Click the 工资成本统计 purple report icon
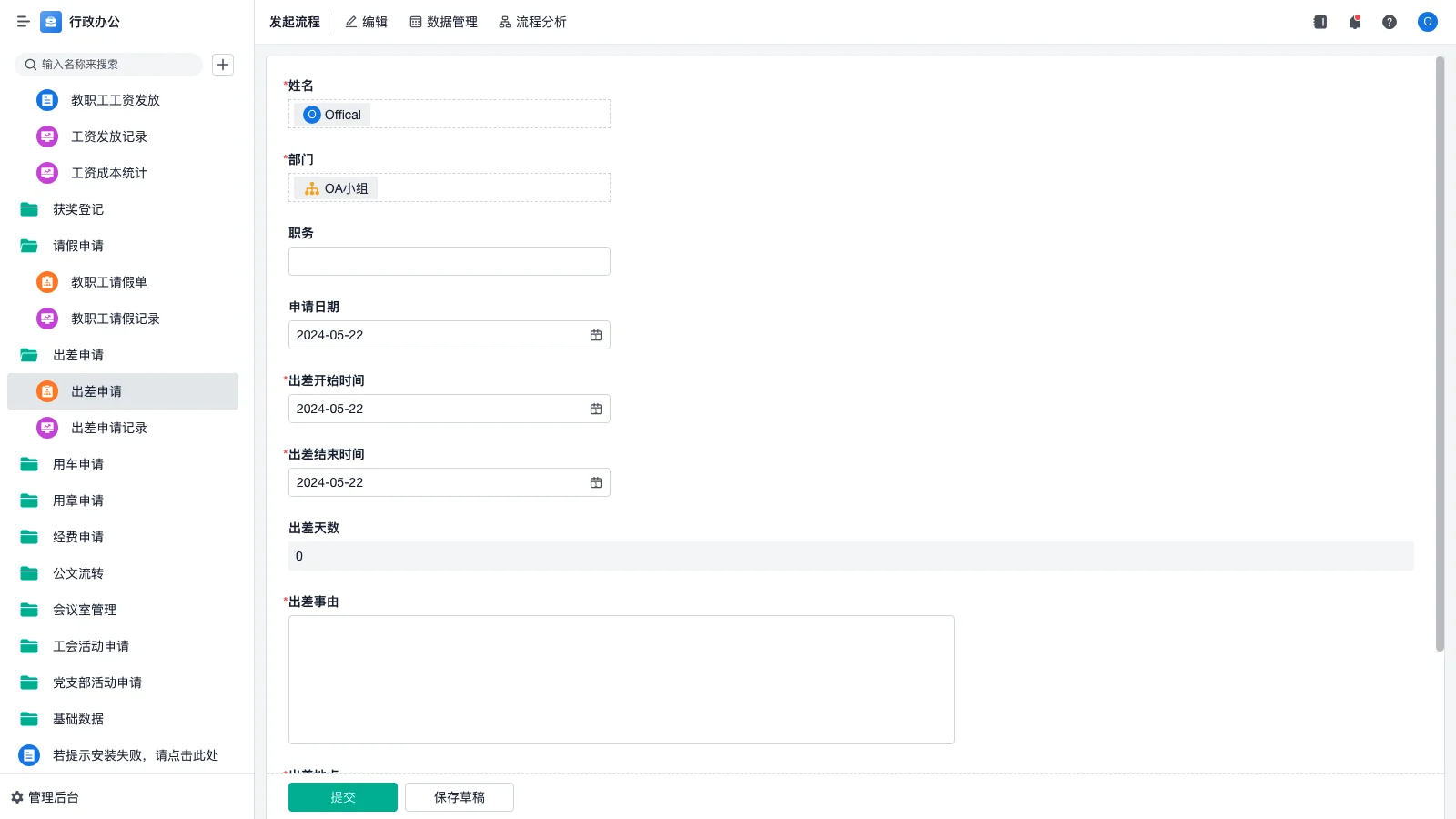The height and width of the screenshot is (819, 1456). pos(47,173)
